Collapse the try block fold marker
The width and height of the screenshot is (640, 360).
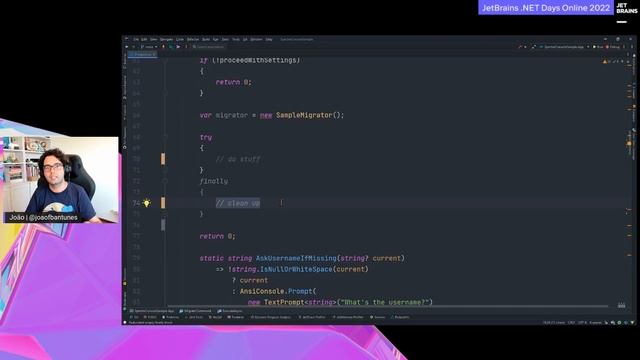(165, 137)
